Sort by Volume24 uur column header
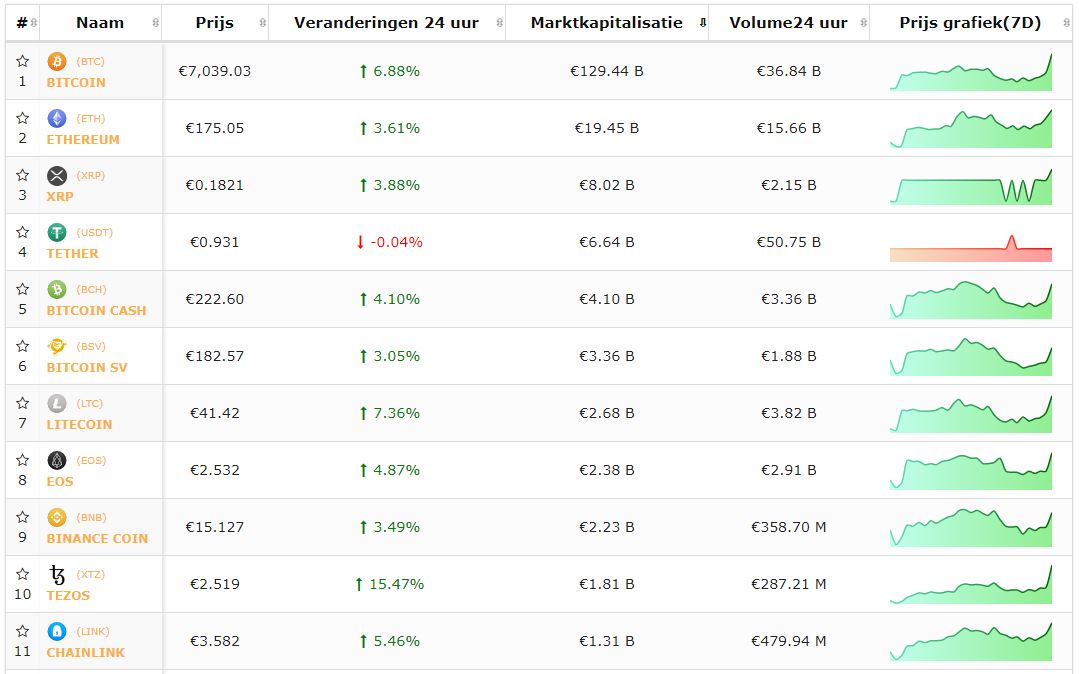The image size is (1079, 674). (x=788, y=23)
